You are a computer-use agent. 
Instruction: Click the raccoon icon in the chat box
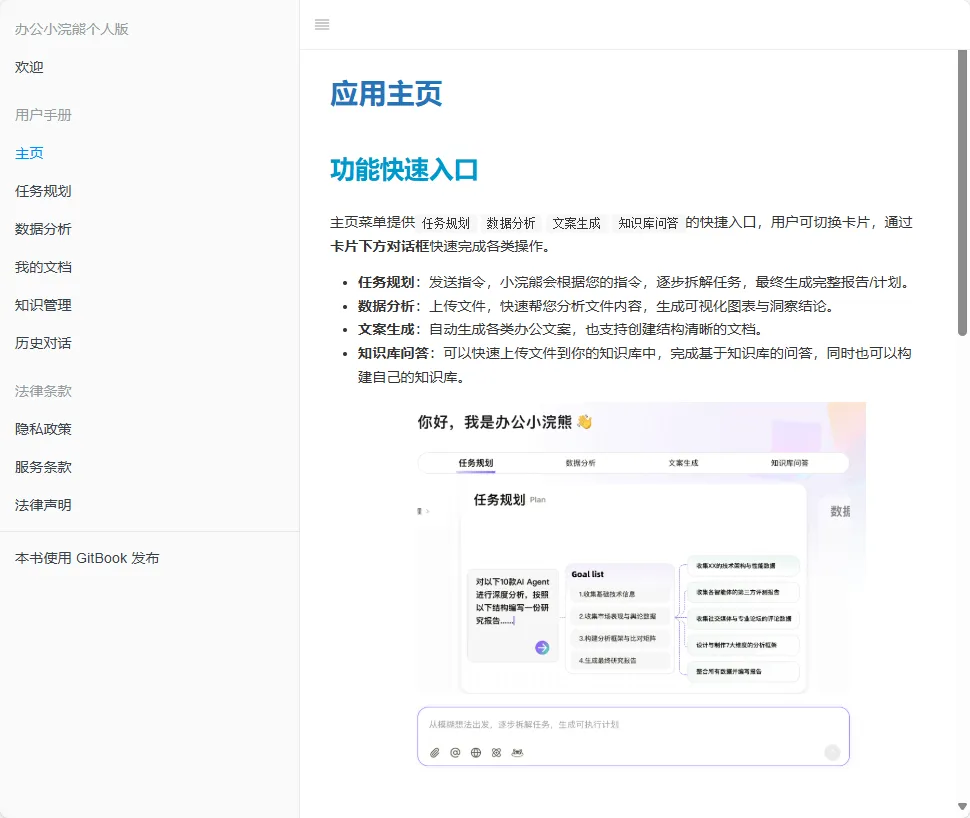[517, 752]
